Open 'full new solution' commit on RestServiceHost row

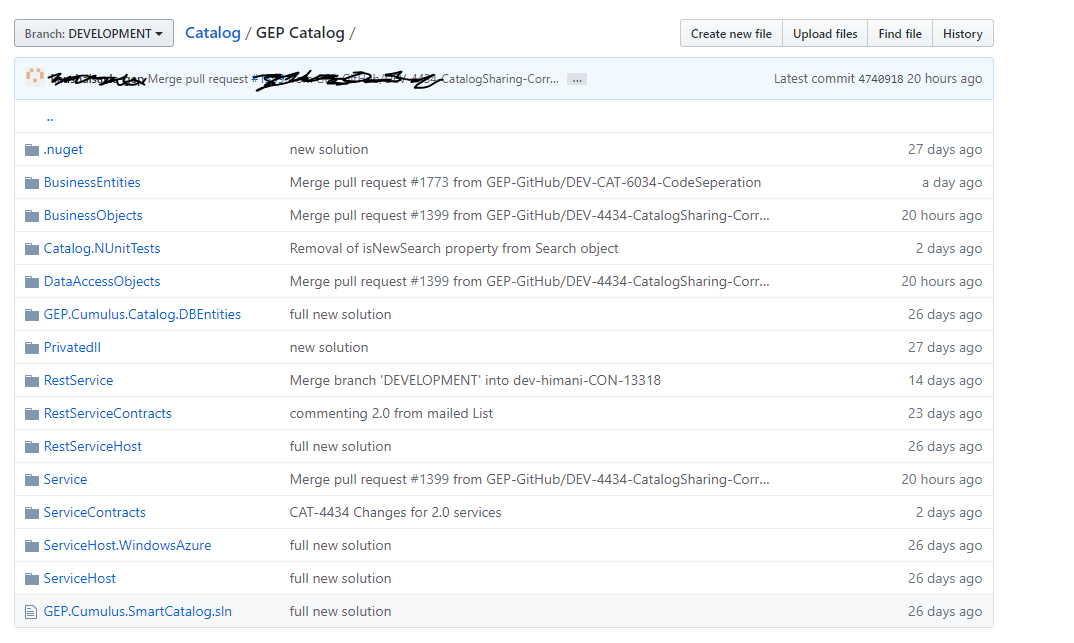pyautogui.click(x=340, y=446)
